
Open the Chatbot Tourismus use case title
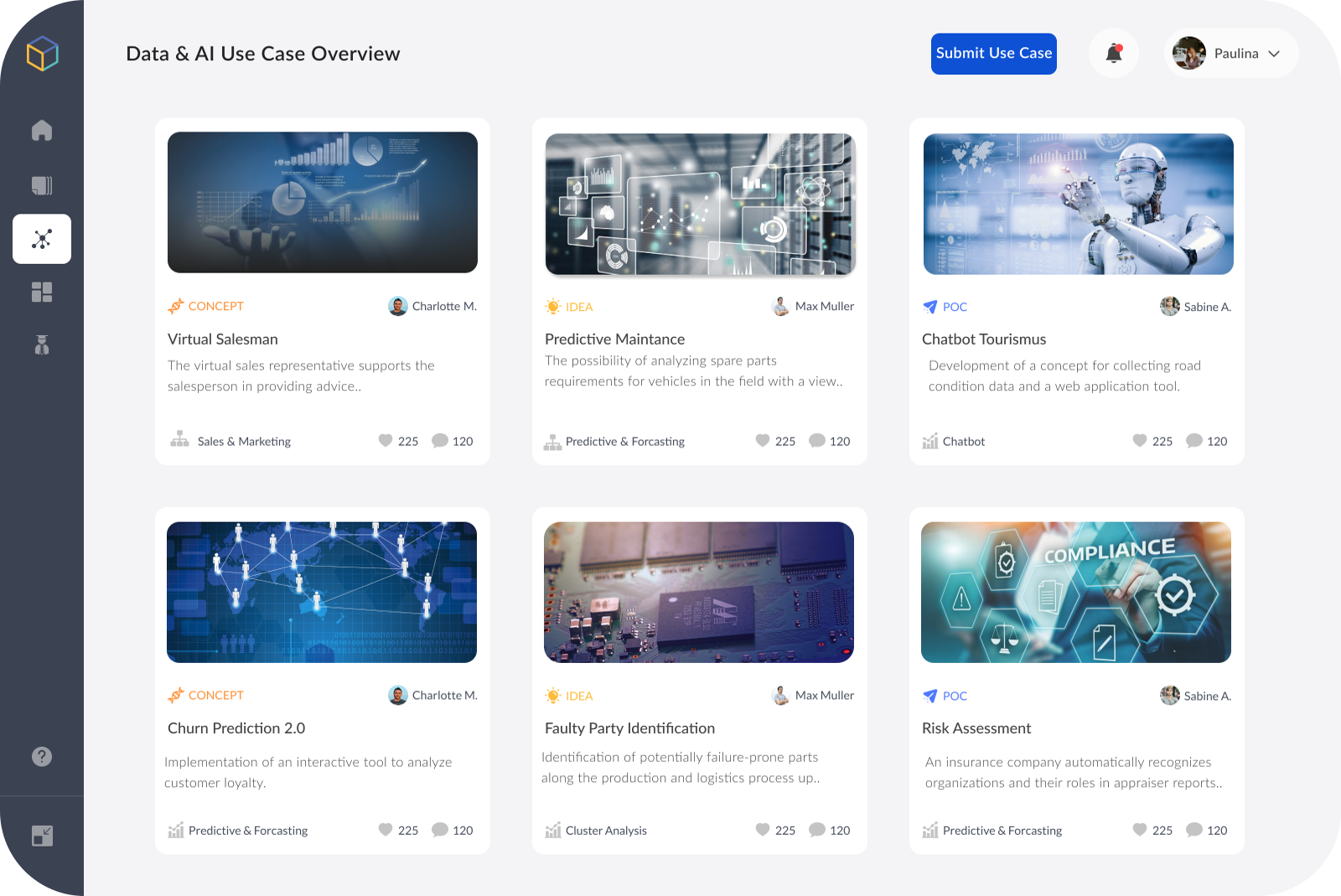[984, 339]
